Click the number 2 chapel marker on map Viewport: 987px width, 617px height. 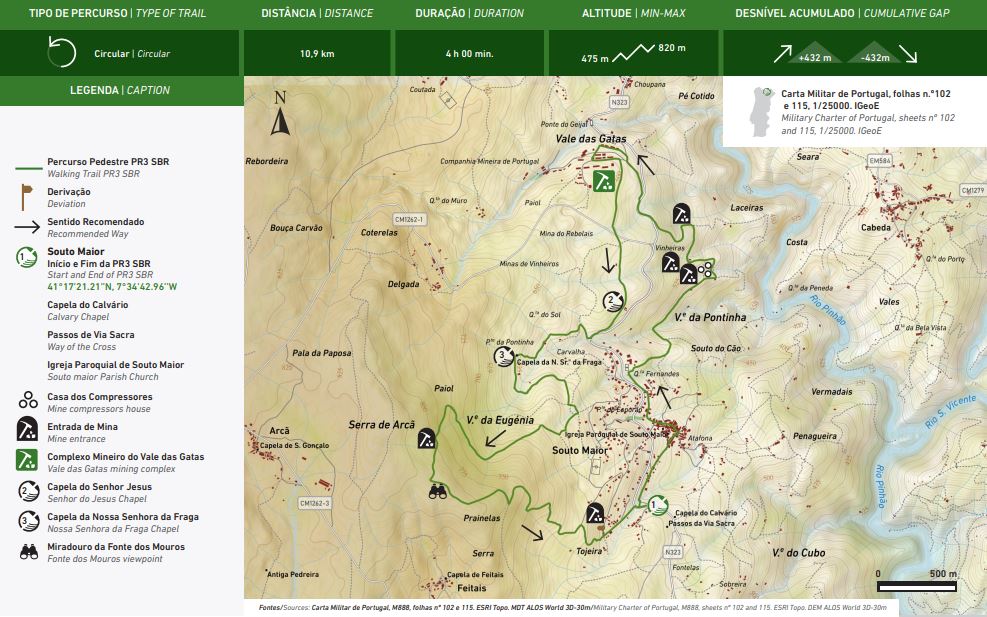coord(612,300)
